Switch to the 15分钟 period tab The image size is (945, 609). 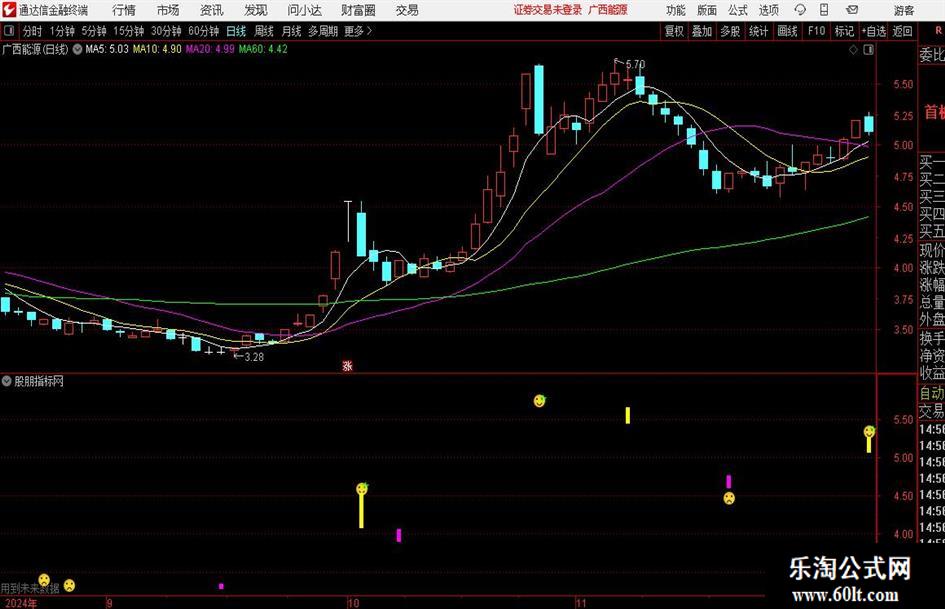point(128,31)
